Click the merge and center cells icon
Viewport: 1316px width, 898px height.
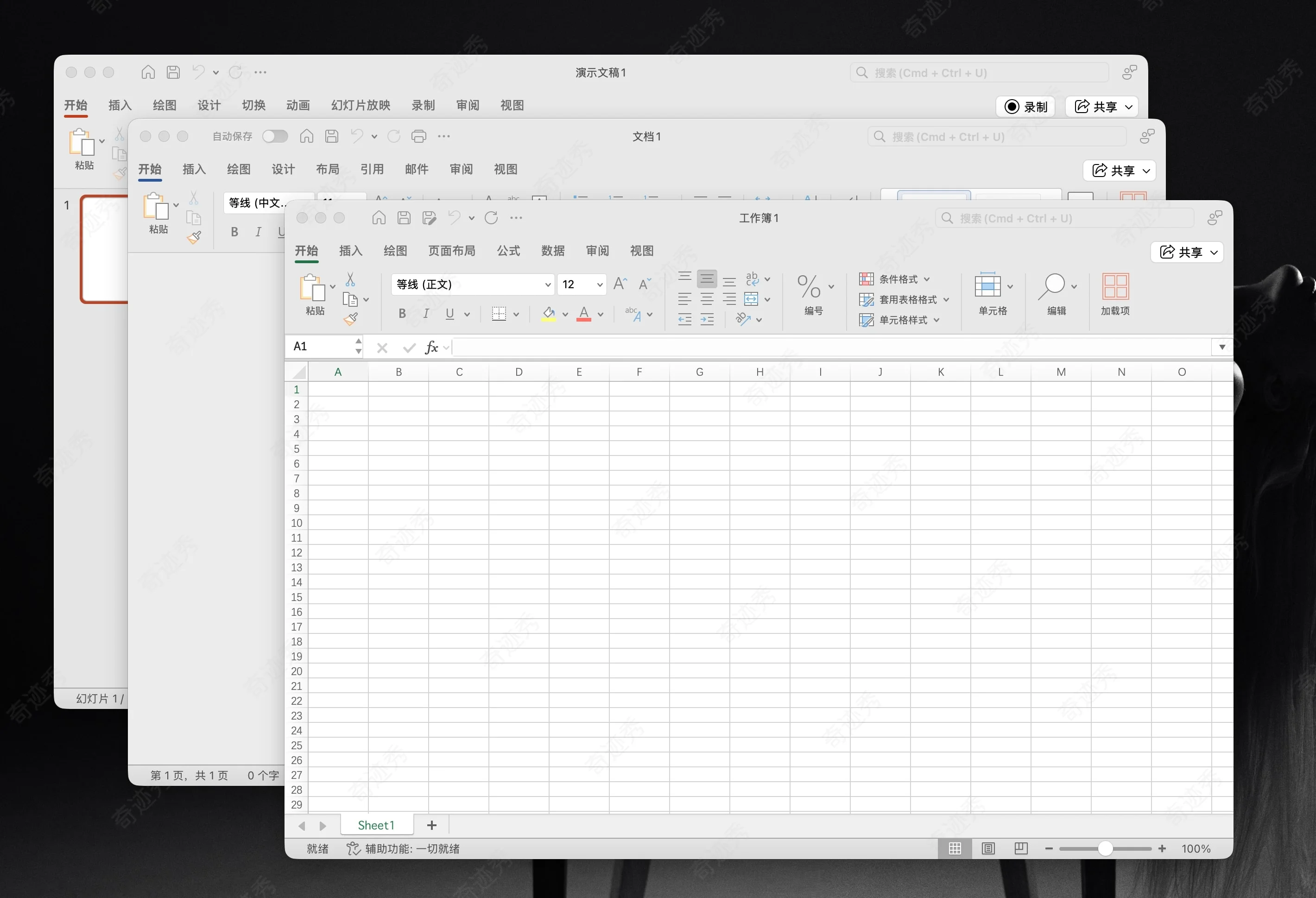(751, 299)
